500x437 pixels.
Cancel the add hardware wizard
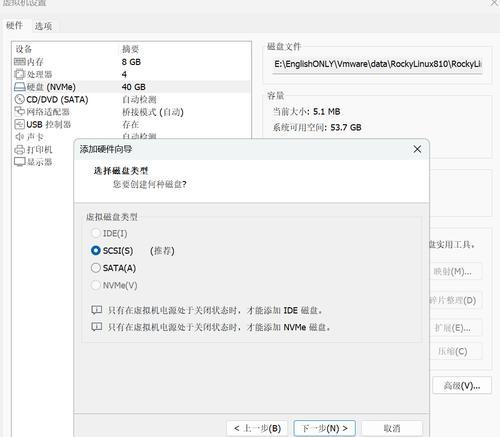tap(392, 428)
